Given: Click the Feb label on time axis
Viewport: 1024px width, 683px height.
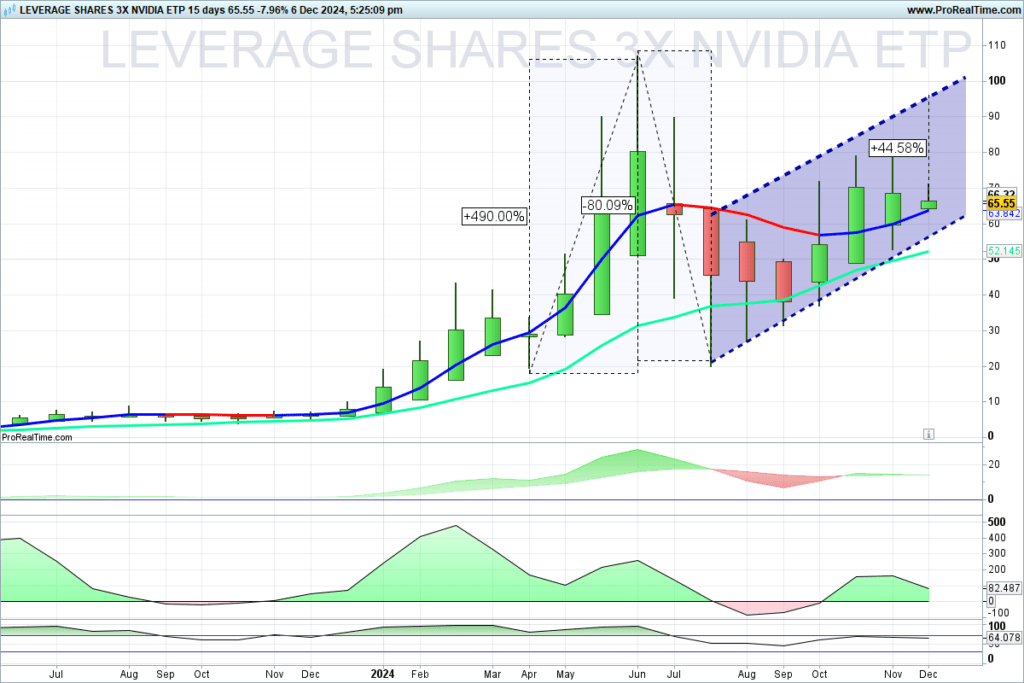Looking at the screenshot, I should [420, 674].
